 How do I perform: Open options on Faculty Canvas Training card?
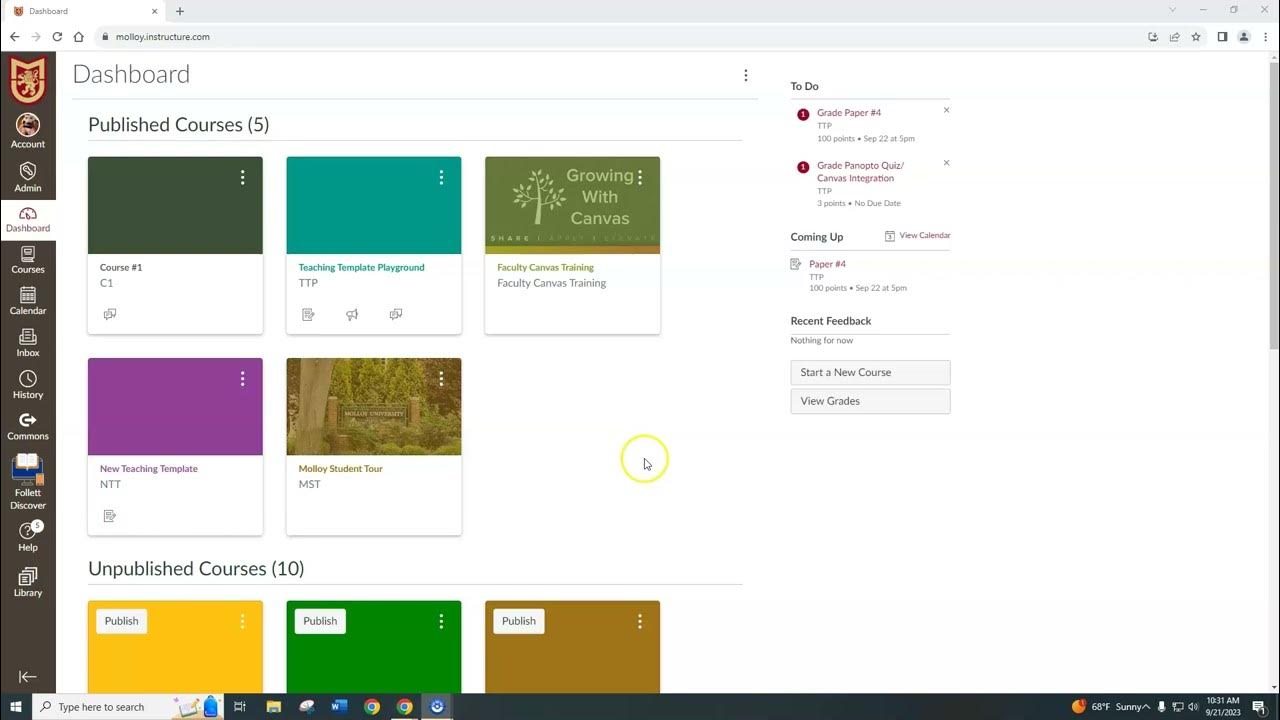pos(640,177)
